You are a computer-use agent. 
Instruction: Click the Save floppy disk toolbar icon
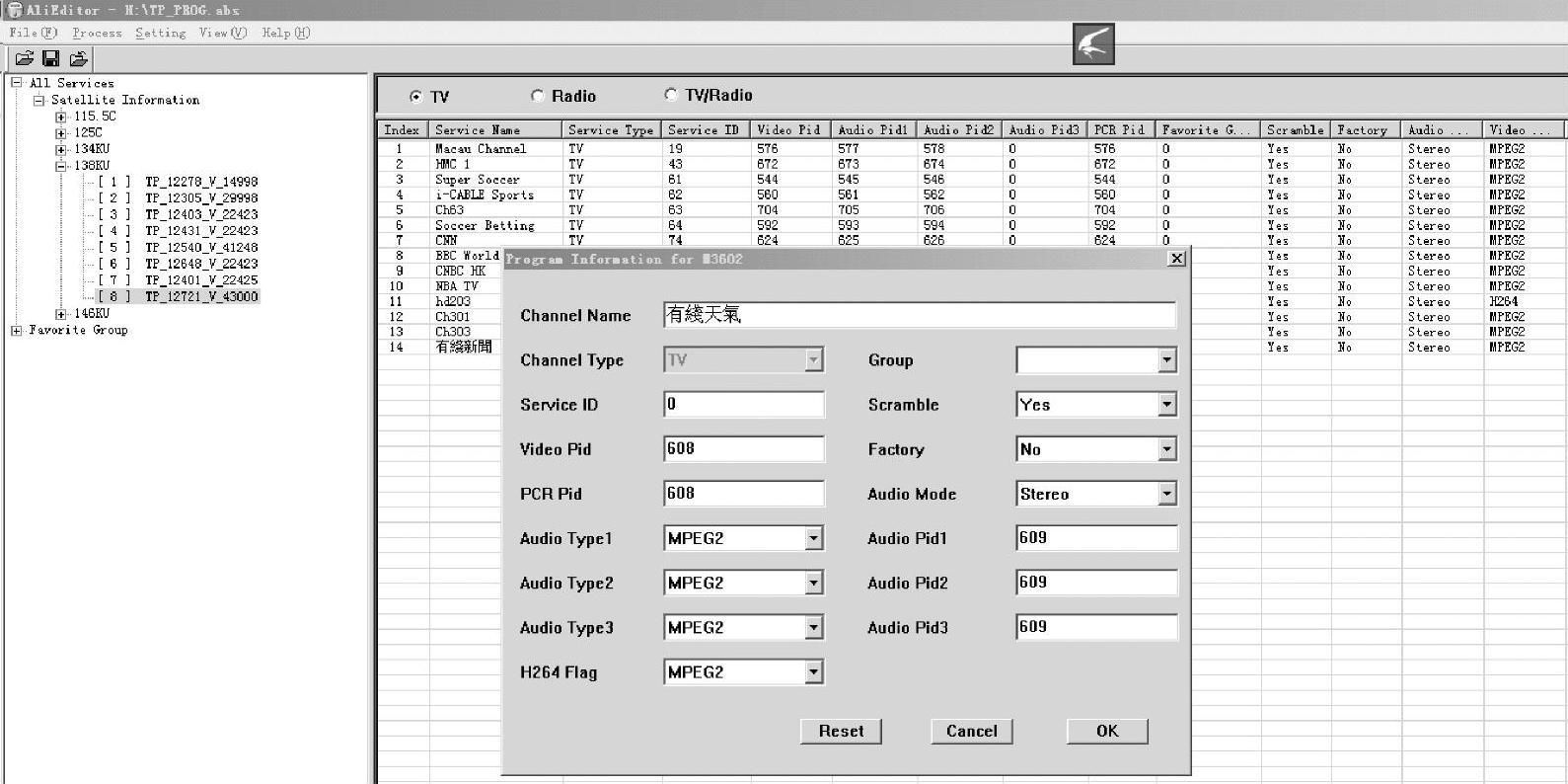point(51,59)
